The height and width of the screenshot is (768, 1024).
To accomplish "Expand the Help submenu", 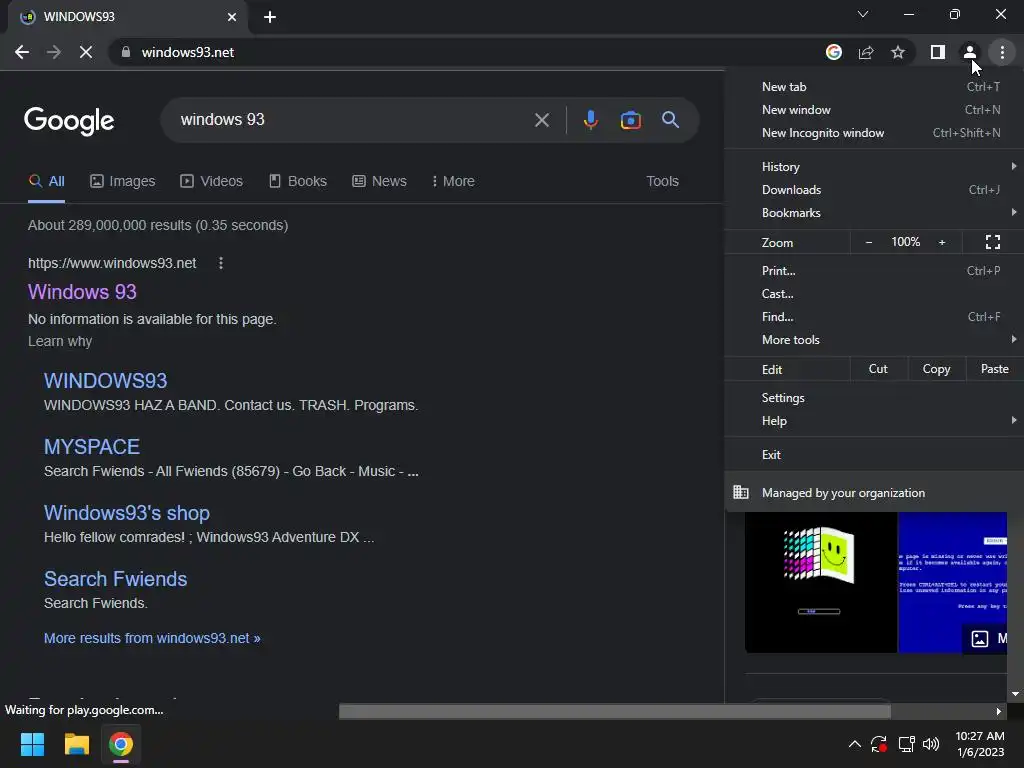I will tap(874, 421).
